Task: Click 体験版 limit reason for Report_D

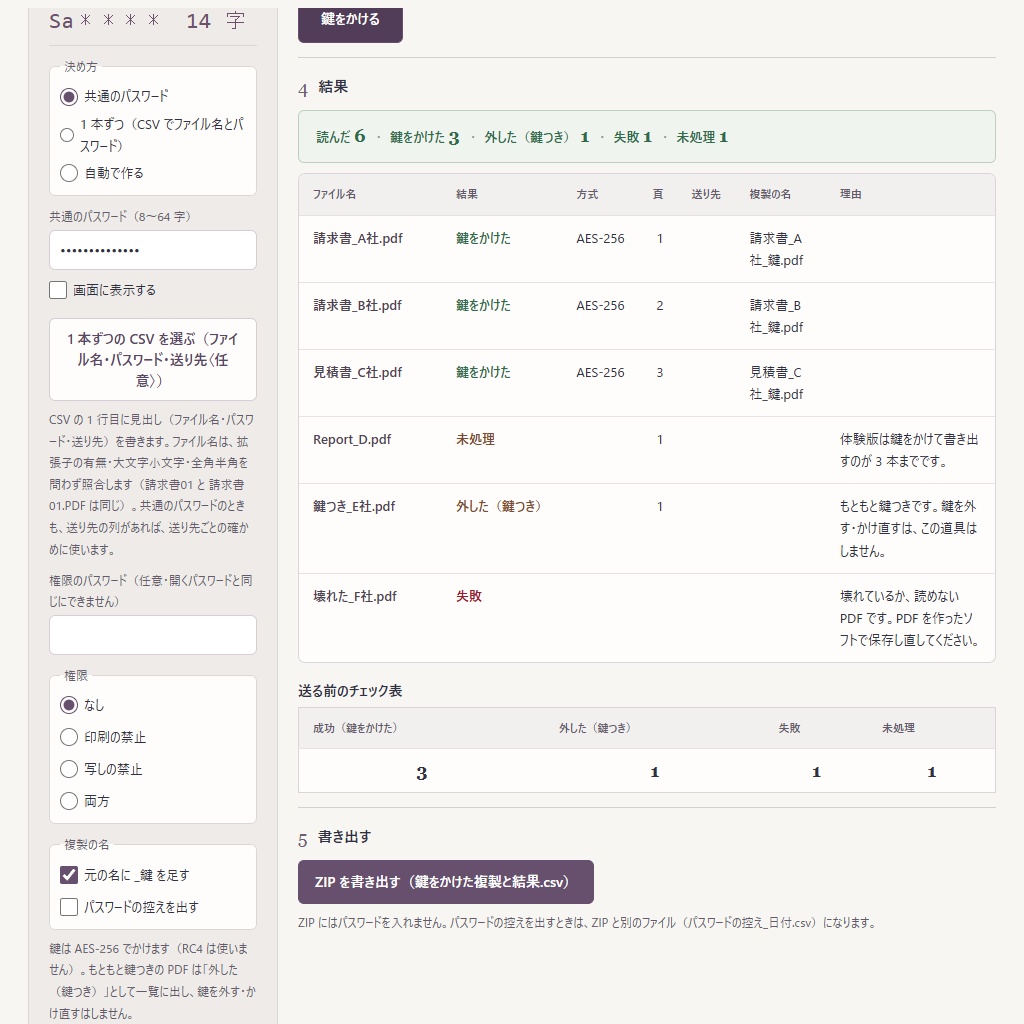Action: 909,451
